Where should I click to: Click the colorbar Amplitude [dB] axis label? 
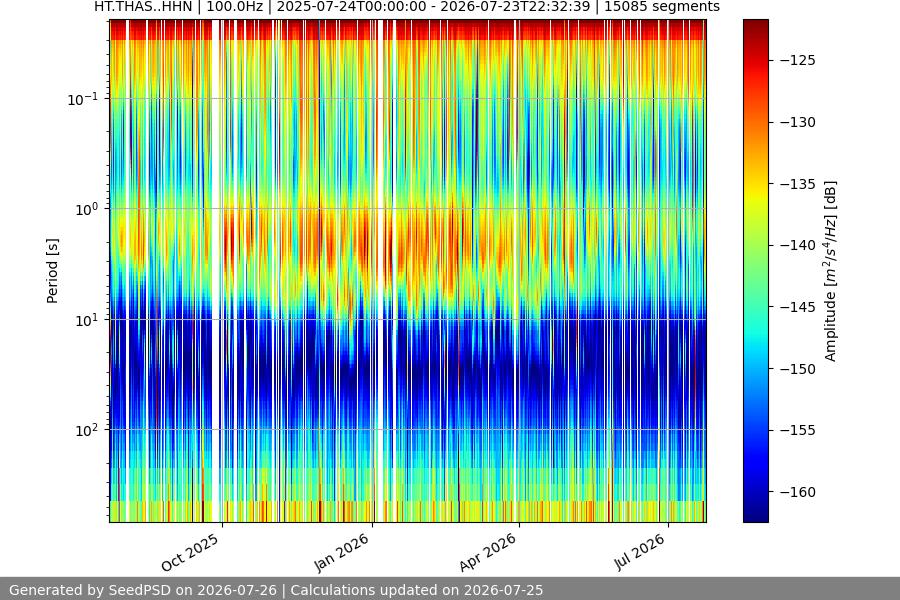(831, 271)
